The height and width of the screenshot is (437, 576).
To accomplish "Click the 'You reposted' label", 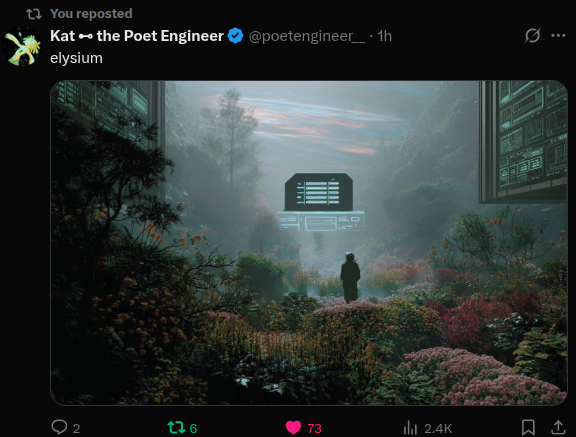I will coord(91,14).
